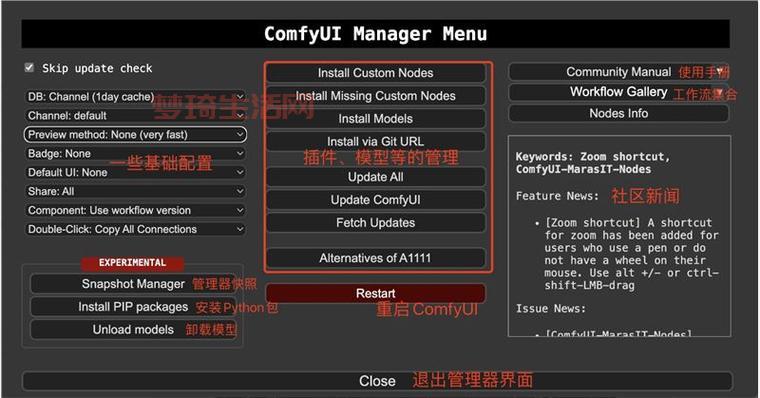Open the Workflow Gallery menu
Screen dimensions: 760x398
(x=618, y=92)
